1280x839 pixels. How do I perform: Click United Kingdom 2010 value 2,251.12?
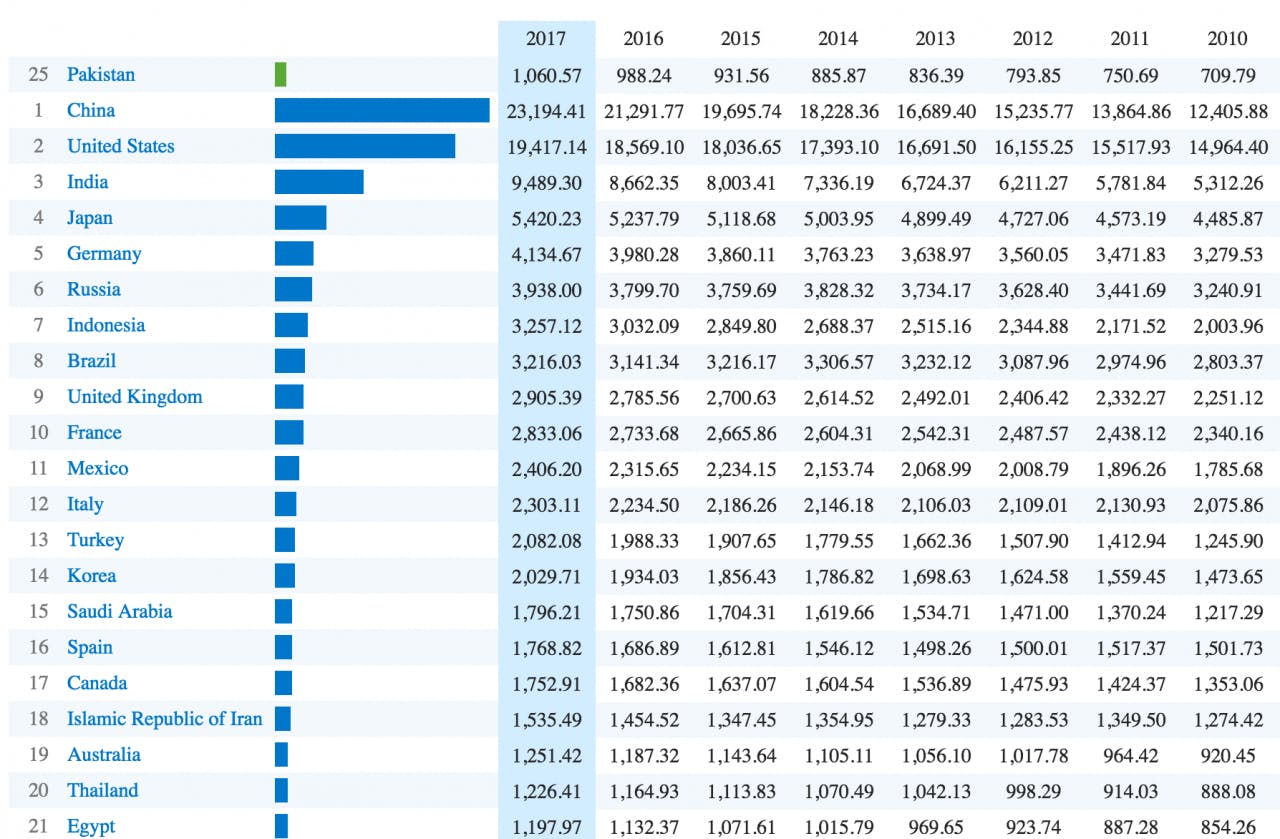click(1227, 397)
